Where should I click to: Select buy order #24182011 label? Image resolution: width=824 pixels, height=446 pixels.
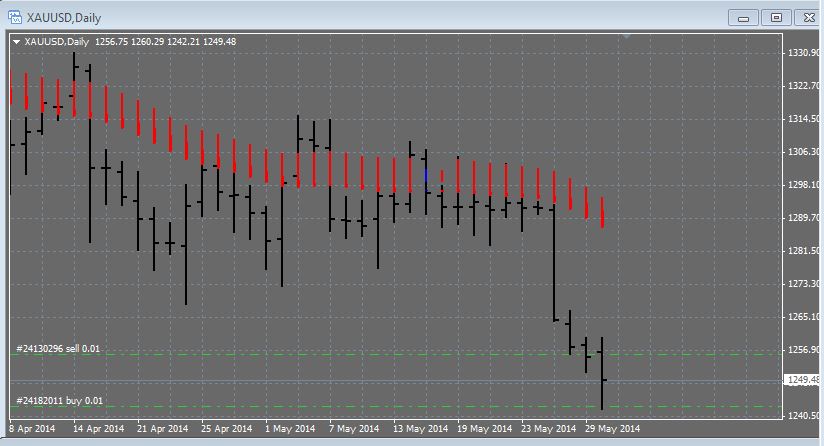(x=59, y=401)
